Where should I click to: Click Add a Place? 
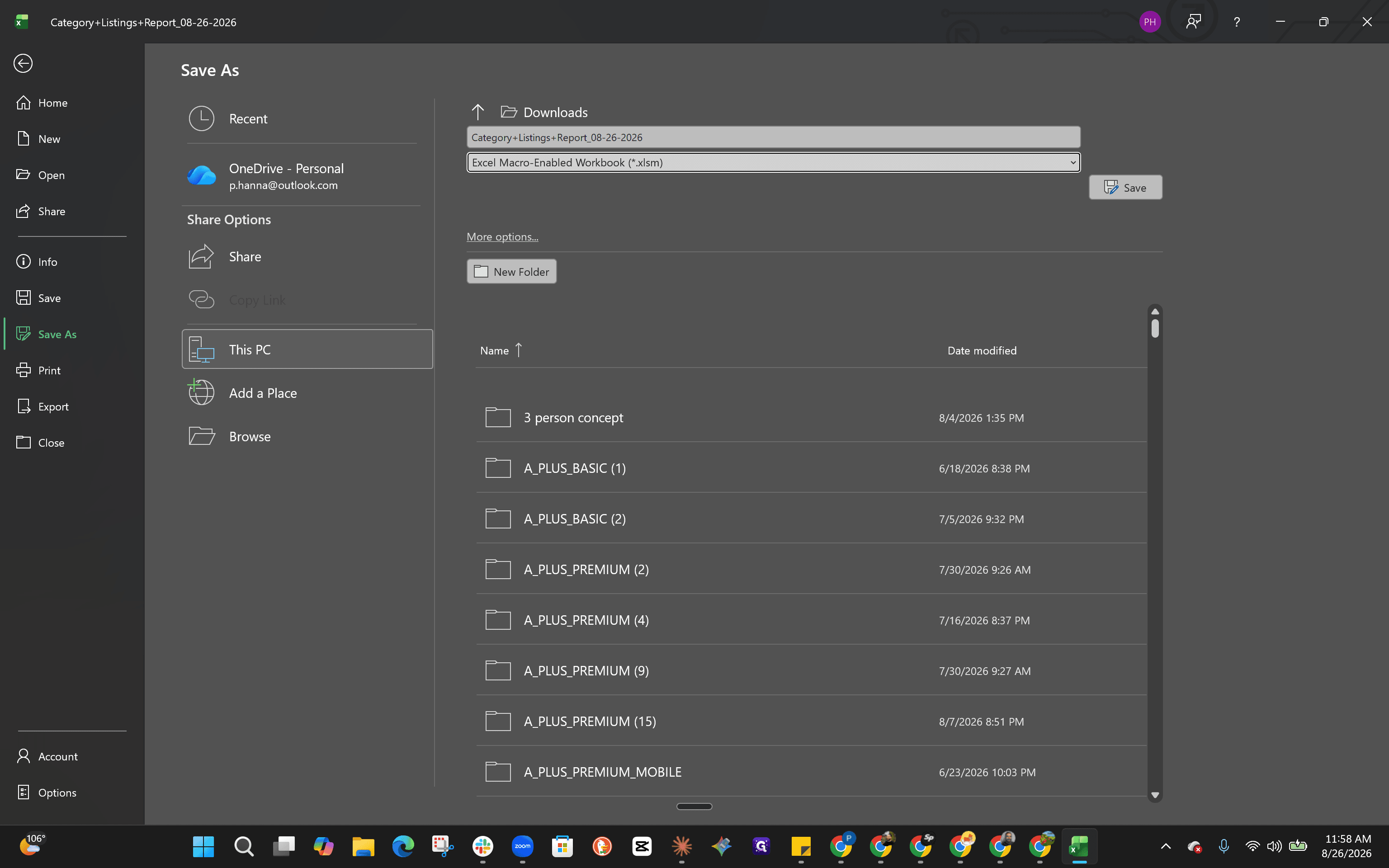coord(307,393)
